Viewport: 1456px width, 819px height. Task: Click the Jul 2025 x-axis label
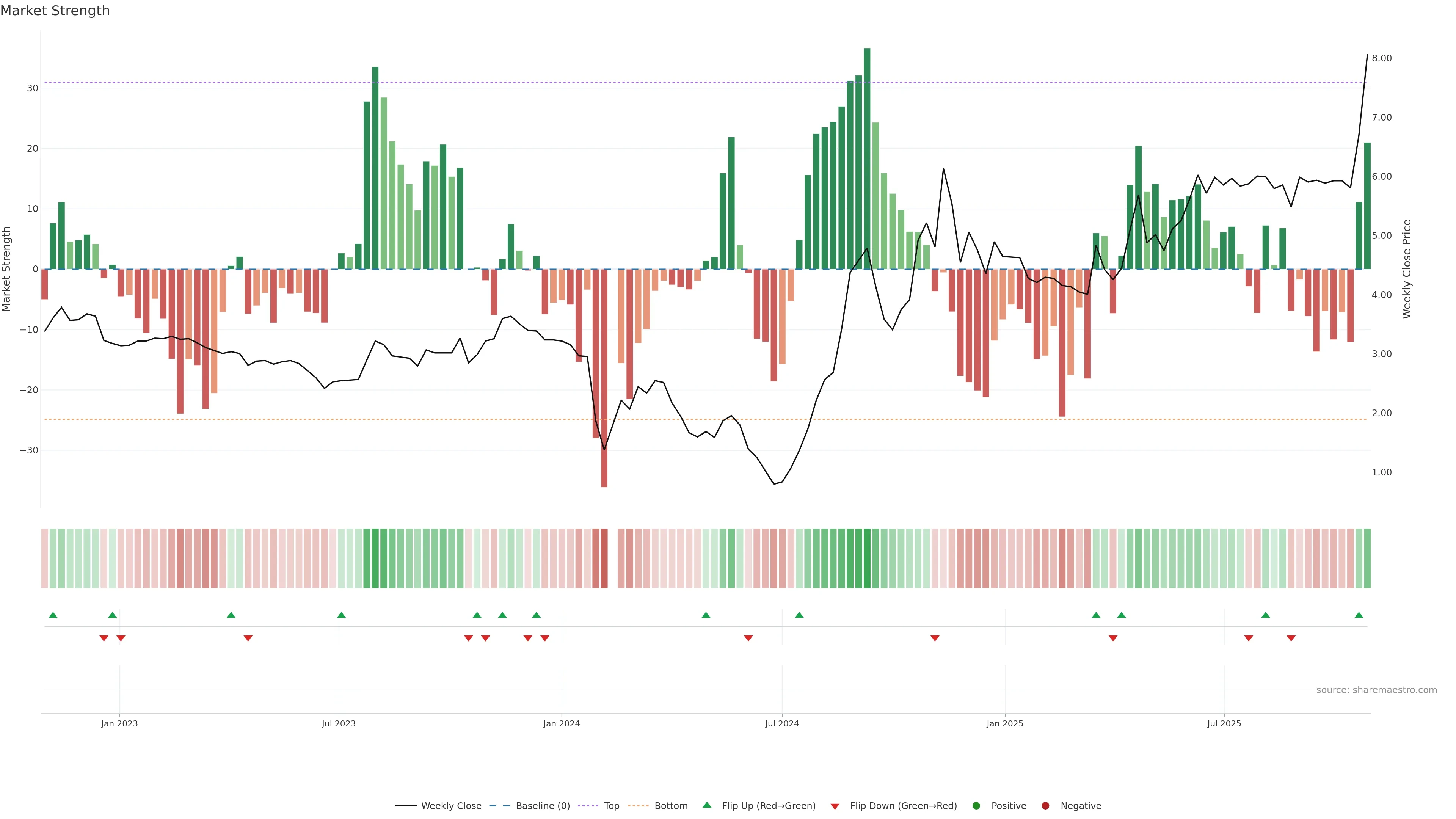[x=1224, y=723]
